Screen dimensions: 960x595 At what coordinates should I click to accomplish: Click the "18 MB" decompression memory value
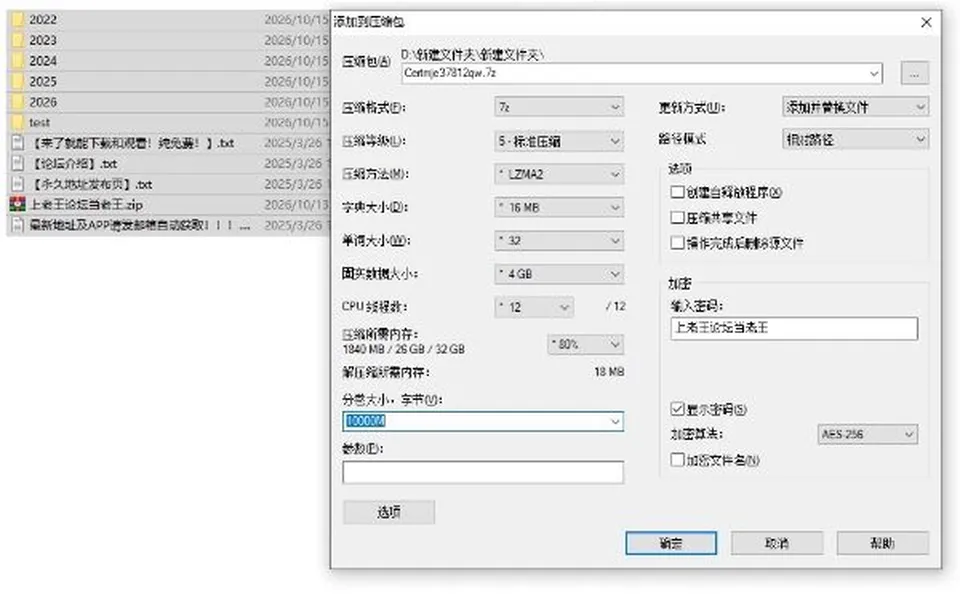click(x=609, y=372)
